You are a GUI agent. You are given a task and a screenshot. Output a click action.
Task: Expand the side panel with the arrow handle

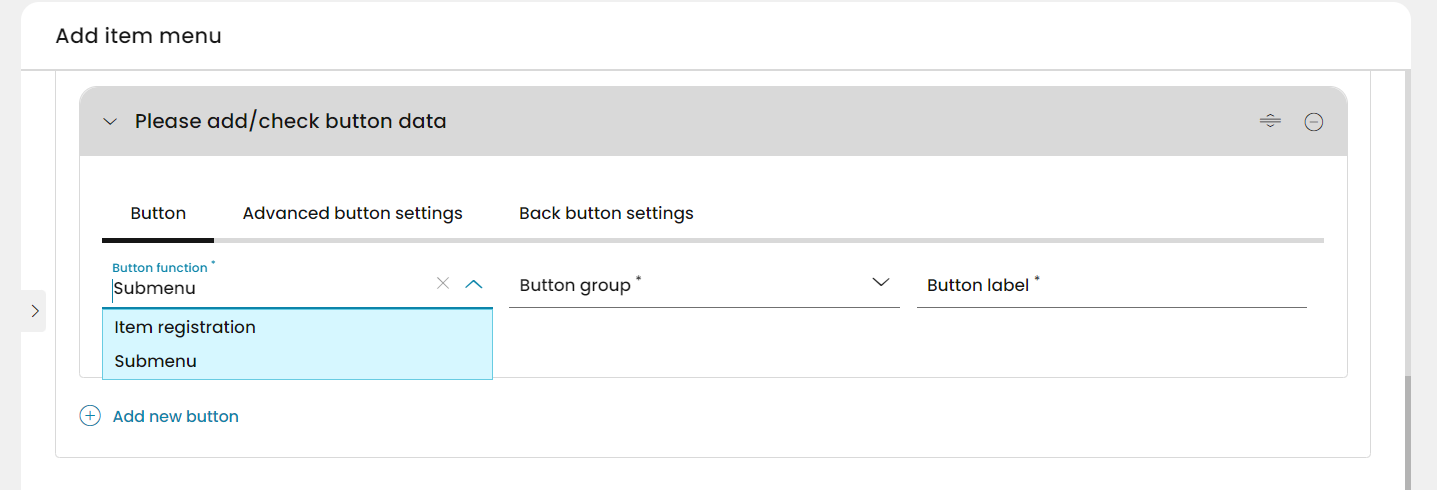coord(34,311)
